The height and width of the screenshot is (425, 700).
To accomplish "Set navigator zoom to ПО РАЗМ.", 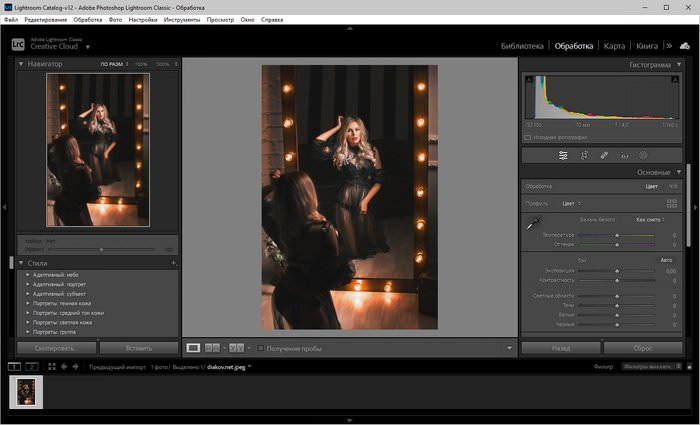I will tap(112, 64).
